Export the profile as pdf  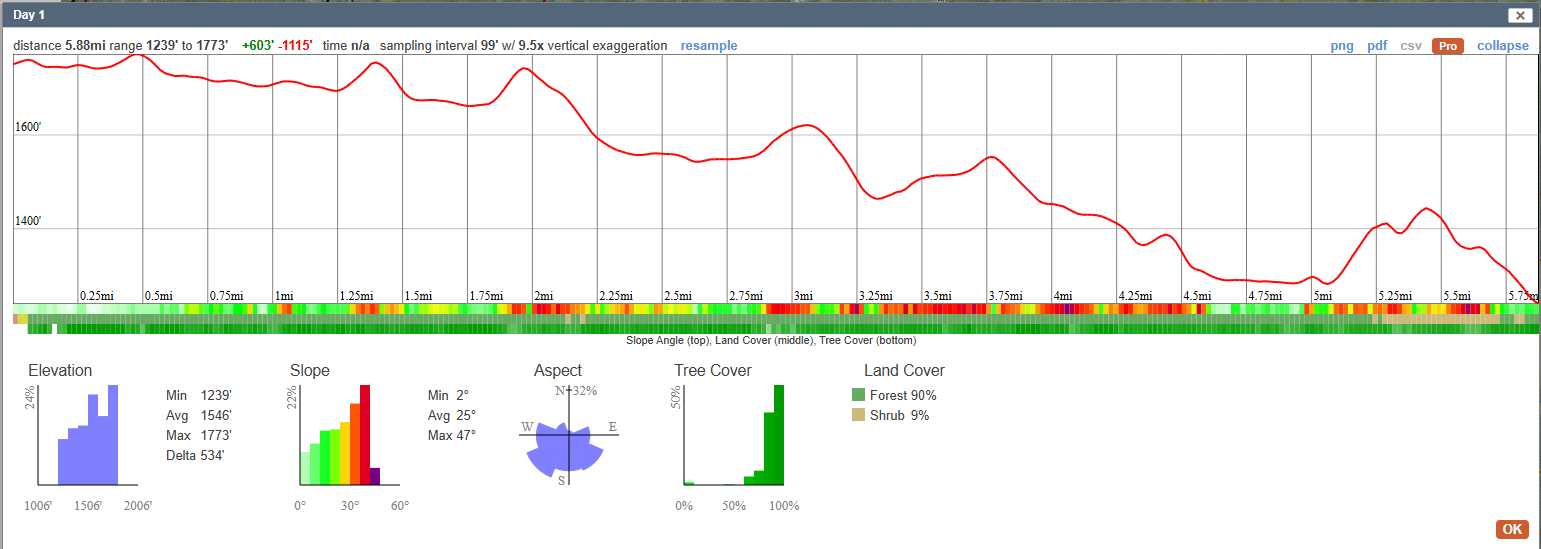pyautogui.click(x=1377, y=46)
